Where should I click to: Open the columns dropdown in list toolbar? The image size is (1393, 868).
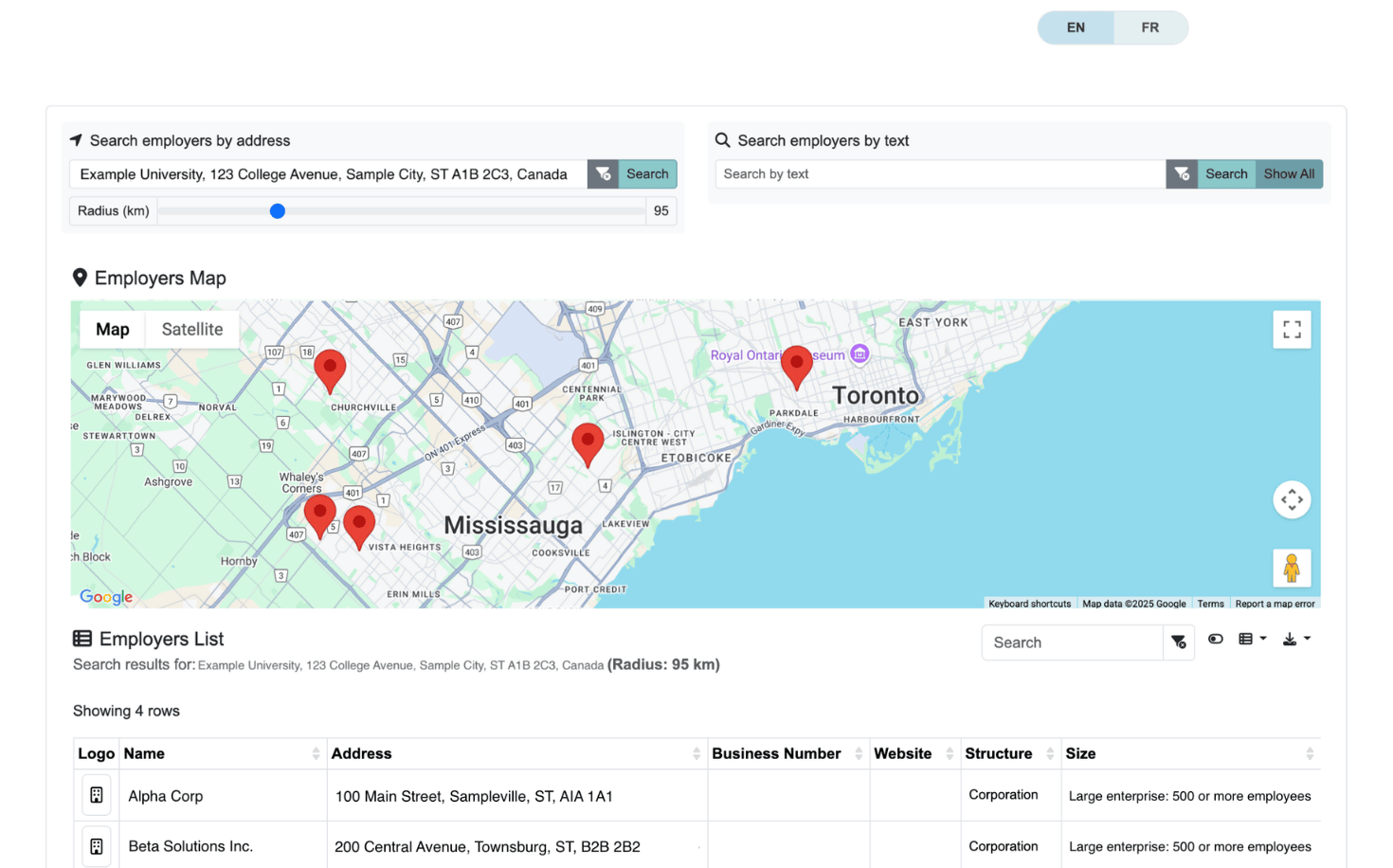click(x=1252, y=639)
